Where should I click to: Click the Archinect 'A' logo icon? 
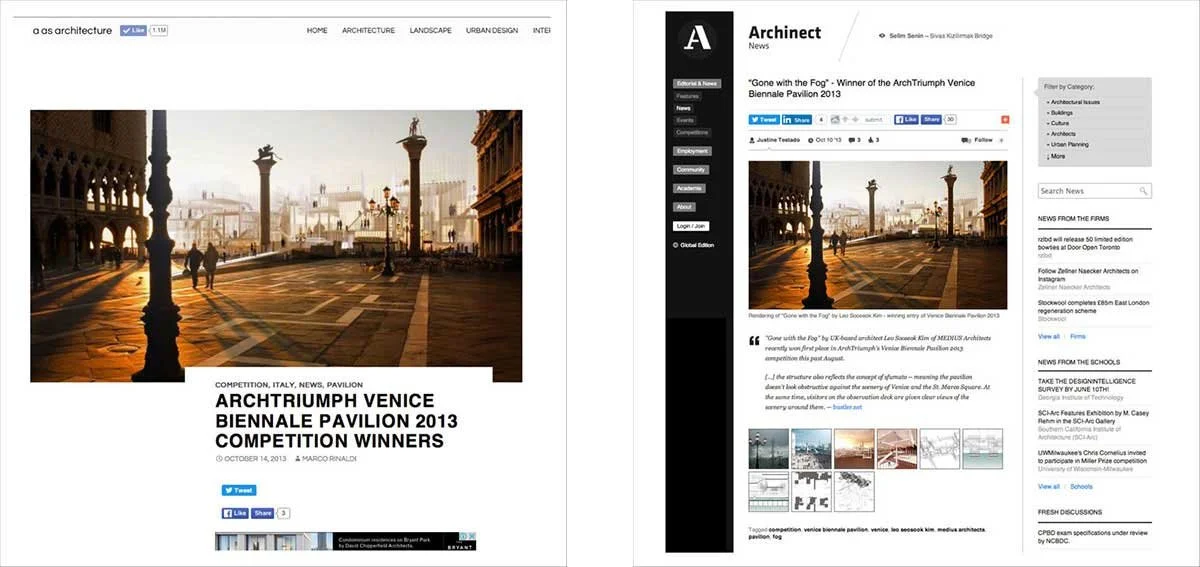697,39
